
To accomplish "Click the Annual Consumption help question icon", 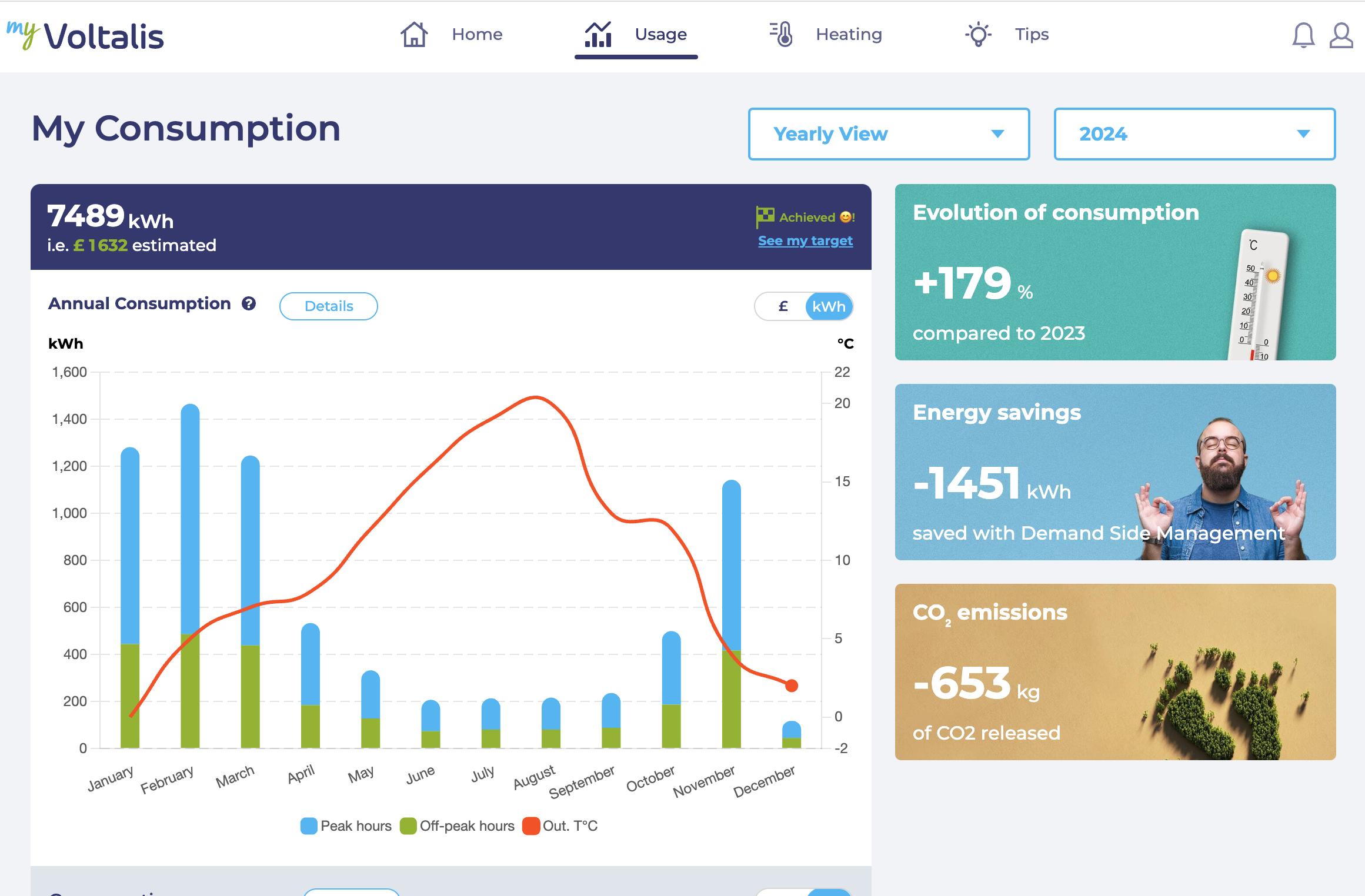I will click(x=249, y=304).
